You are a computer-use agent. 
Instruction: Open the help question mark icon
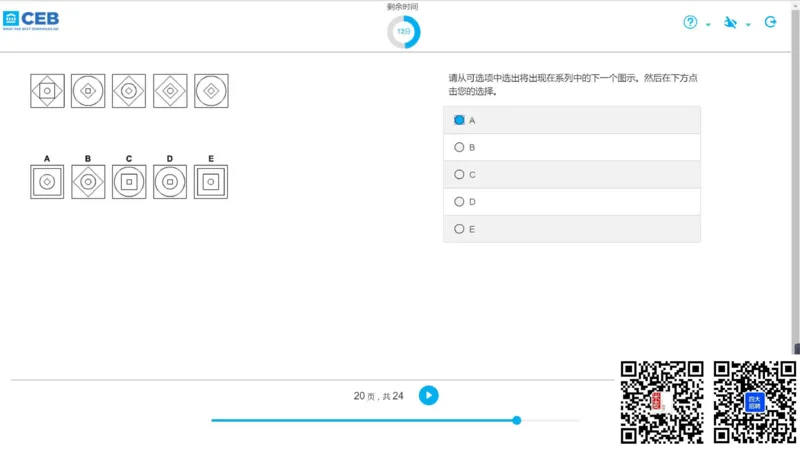coord(690,22)
